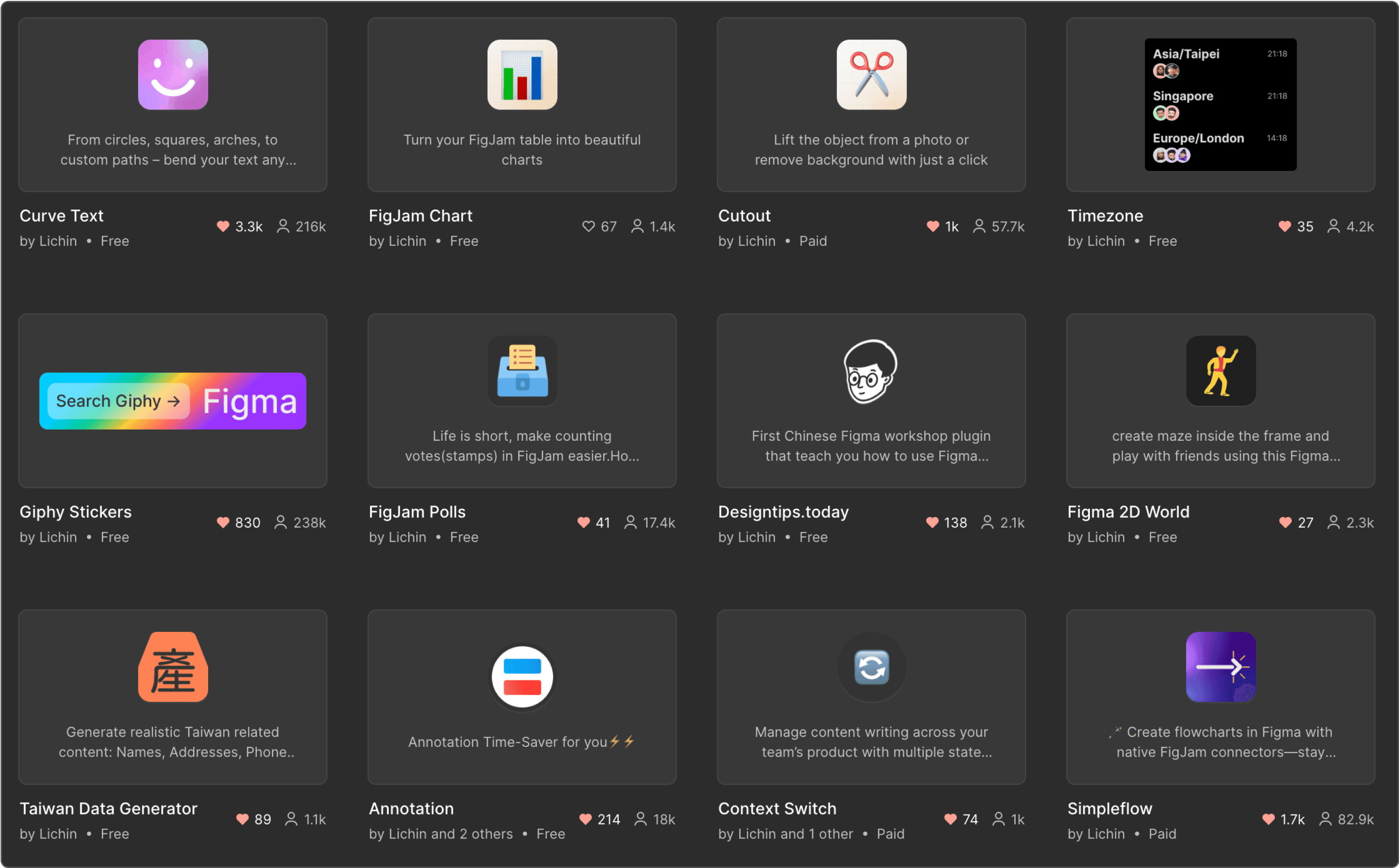Click "First Chinese Figma workshop plugin" description
Image resolution: width=1399 pixels, height=868 pixels.
tap(871, 446)
